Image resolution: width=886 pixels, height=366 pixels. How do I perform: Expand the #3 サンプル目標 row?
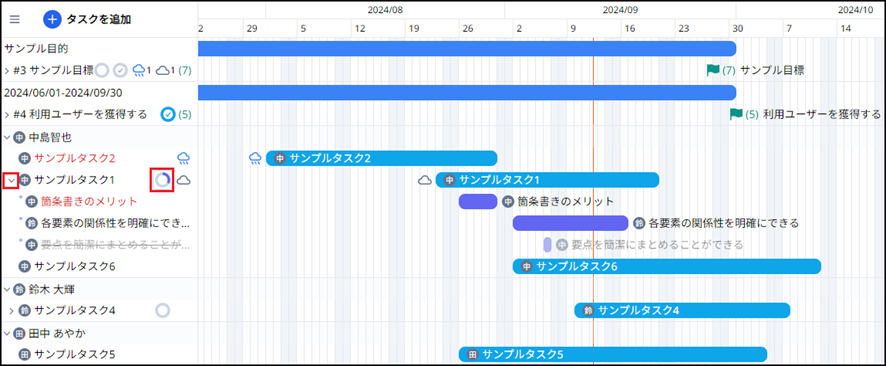coord(7,71)
